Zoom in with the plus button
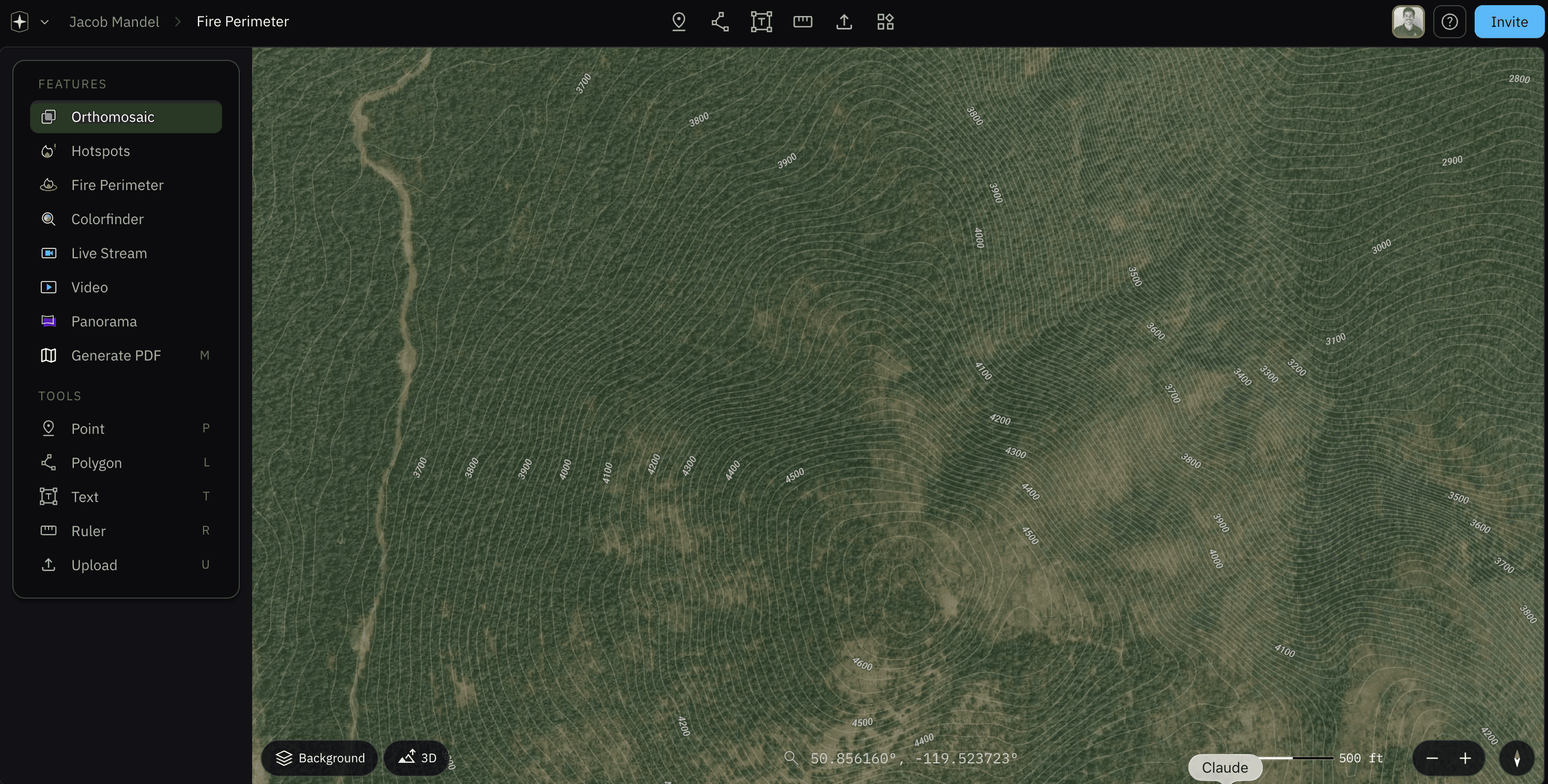 click(1465, 758)
